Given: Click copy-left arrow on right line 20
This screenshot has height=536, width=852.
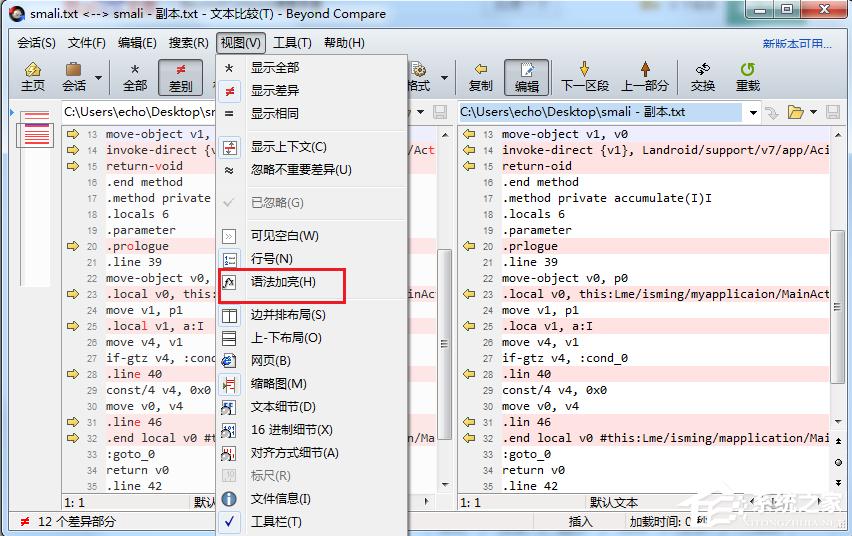Looking at the screenshot, I should (x=469, y=246).
